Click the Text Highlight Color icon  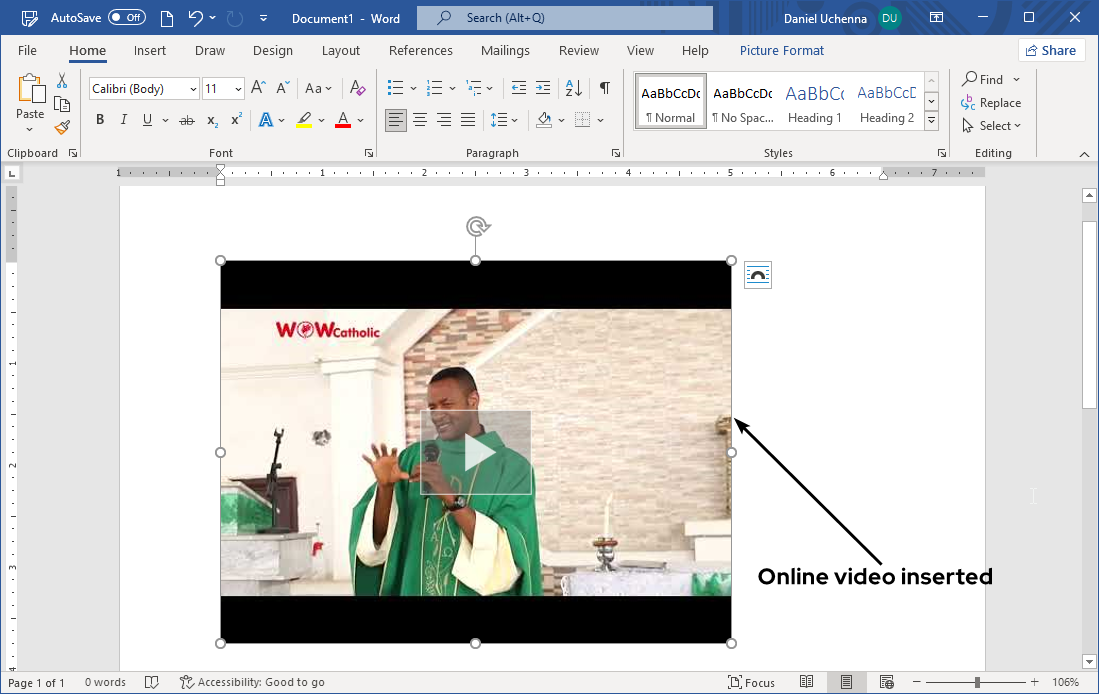click(302, 119)
